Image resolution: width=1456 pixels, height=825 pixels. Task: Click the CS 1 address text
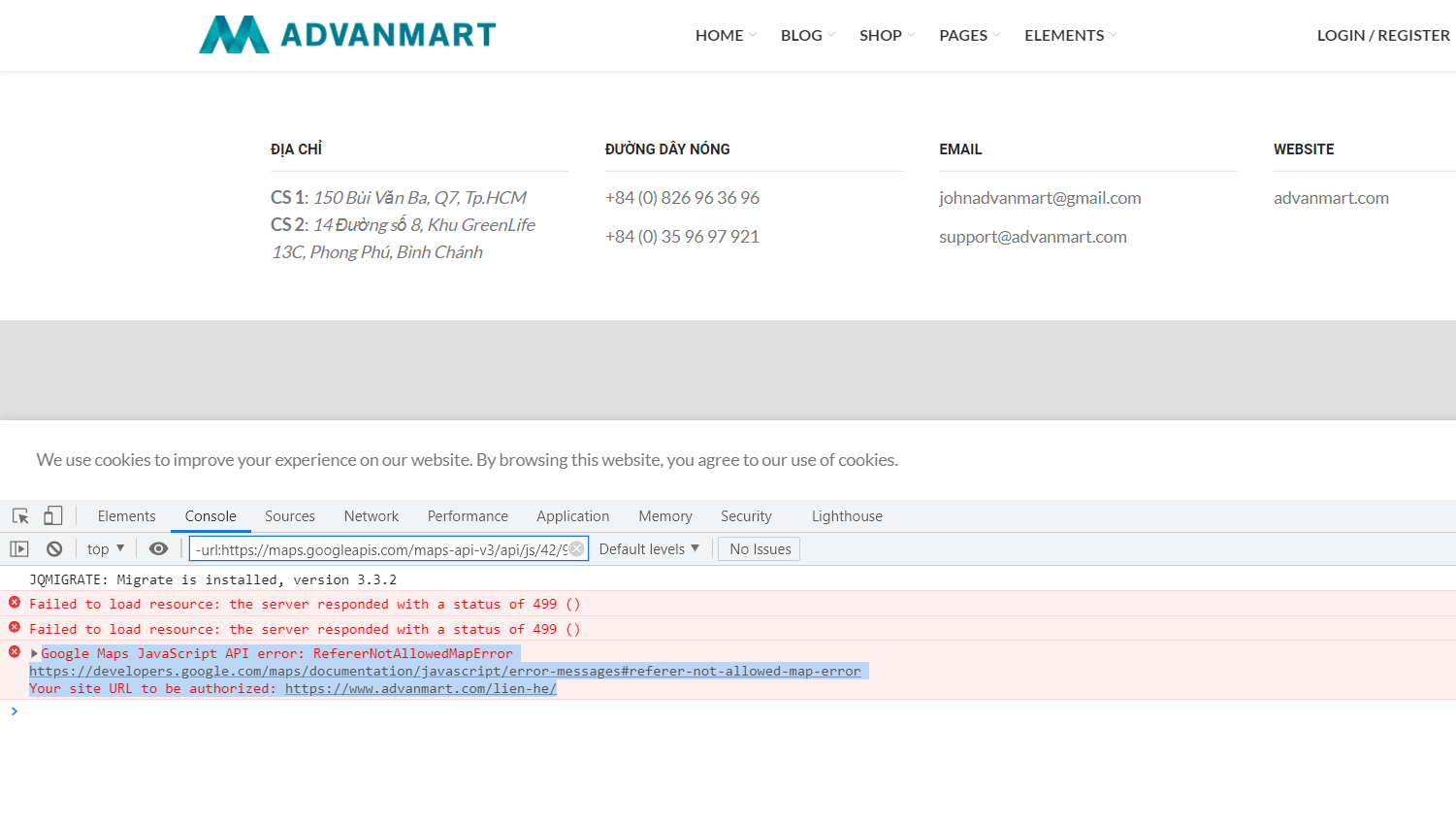coord(399,198)
